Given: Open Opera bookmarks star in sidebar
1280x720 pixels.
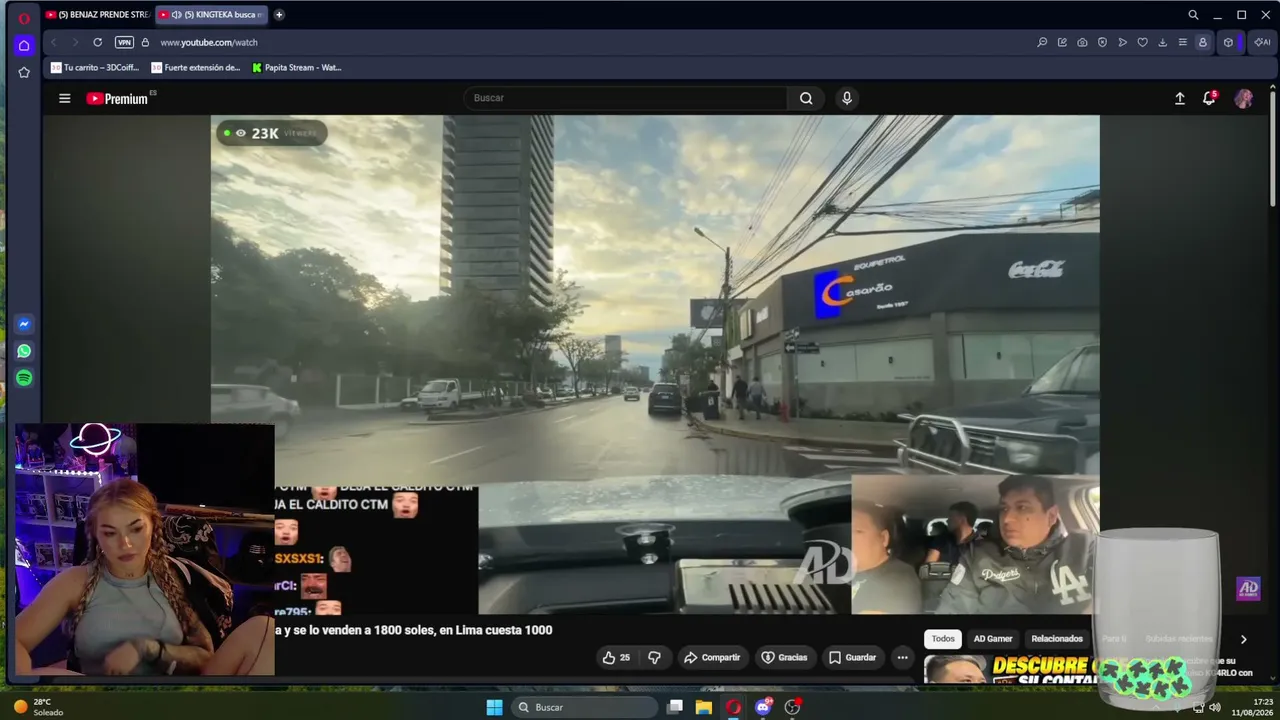Looking at the screenshot, I should click(x=24, y=72).
